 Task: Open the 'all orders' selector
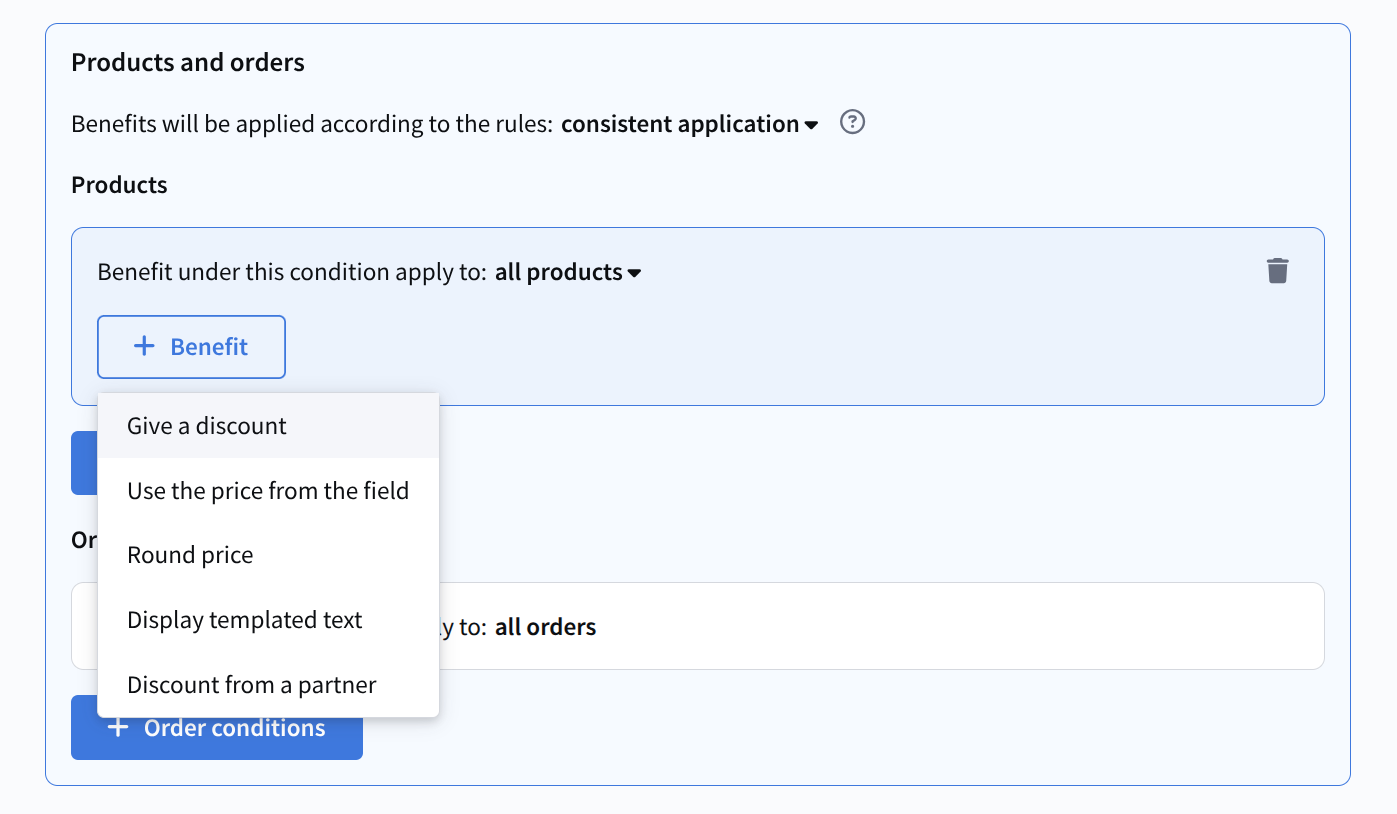point(545,627)
